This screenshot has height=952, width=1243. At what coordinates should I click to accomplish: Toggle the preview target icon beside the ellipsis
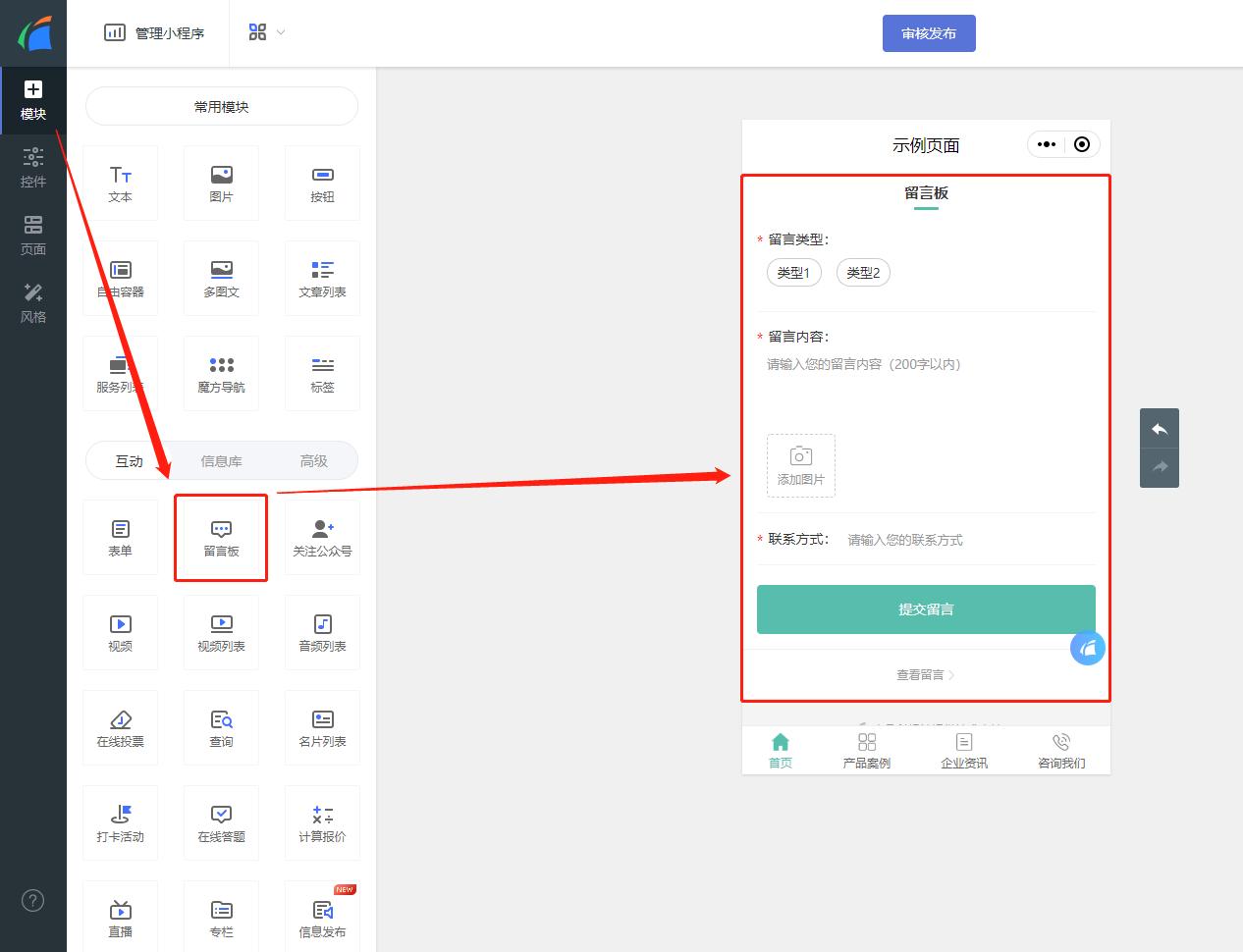pyautogui.click(x=1082, y=144)
